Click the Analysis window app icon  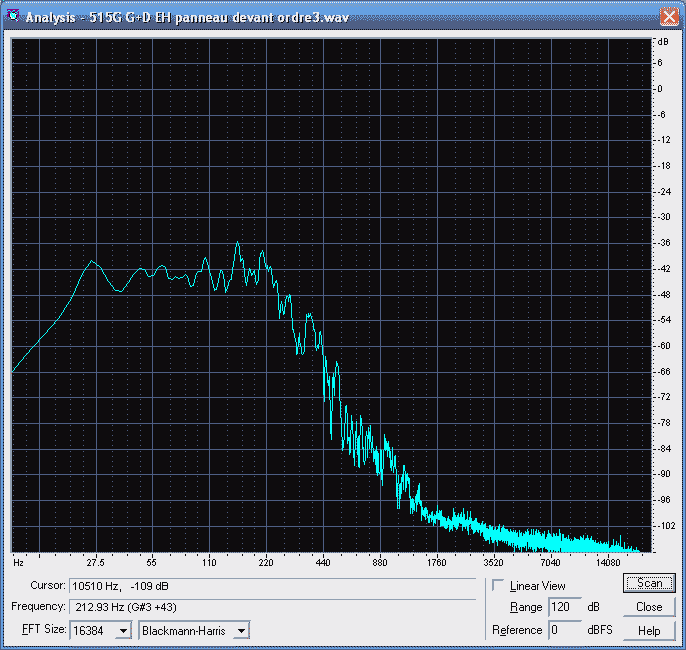click(x=14, y=16)
